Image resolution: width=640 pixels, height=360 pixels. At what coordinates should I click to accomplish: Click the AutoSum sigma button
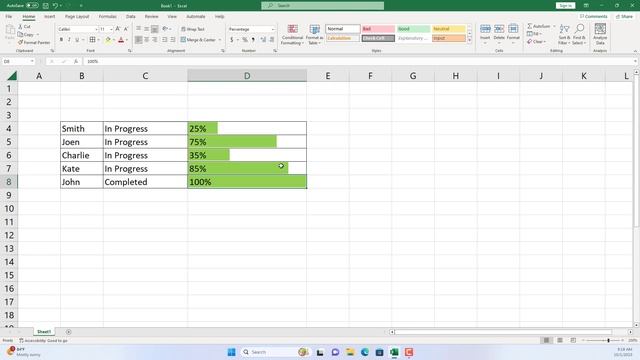pyautogui.click(x=538, y=26)
